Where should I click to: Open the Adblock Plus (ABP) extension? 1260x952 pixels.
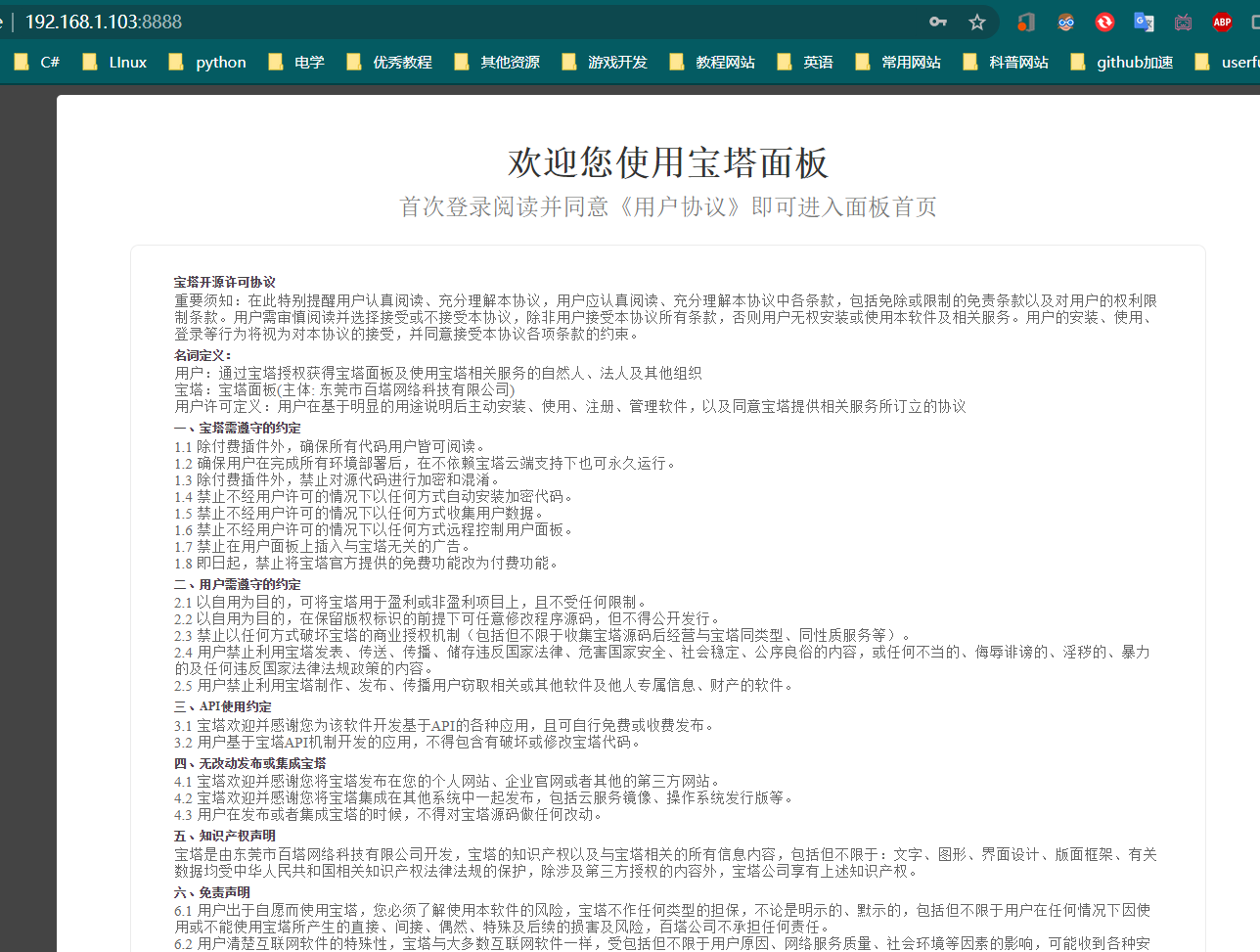1222,22
